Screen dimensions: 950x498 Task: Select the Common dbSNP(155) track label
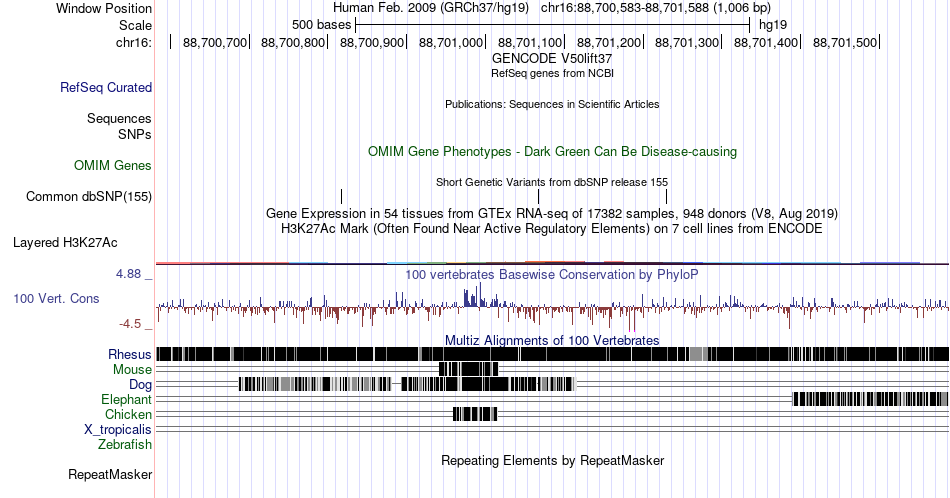pyautogui.click(x=88, y=197)
